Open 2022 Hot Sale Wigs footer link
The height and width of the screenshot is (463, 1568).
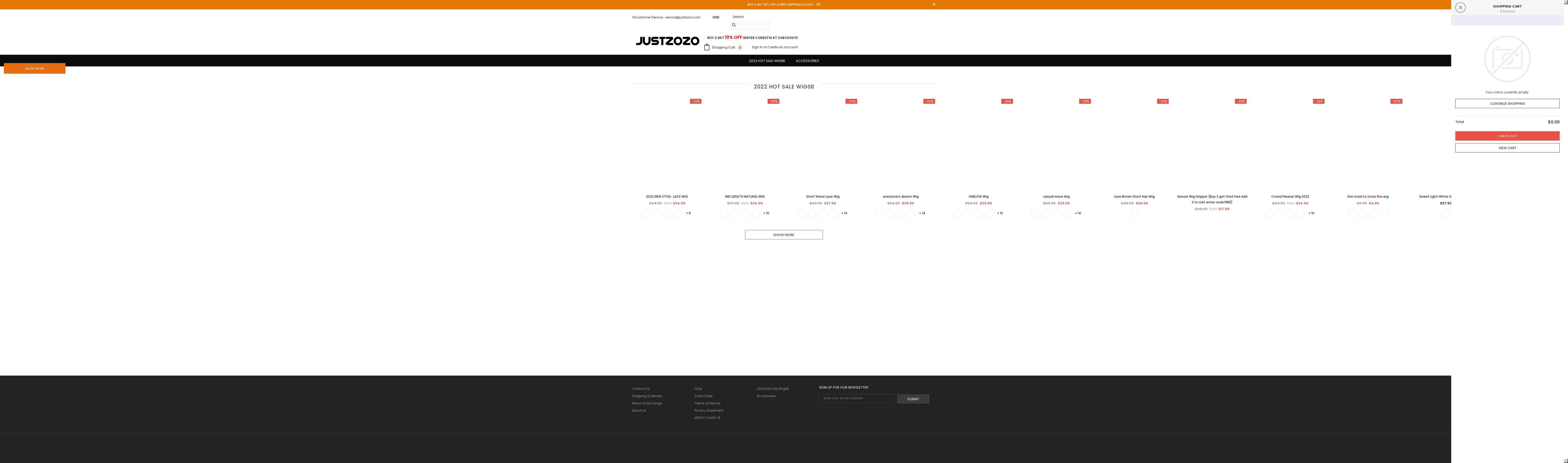tap(773, 389)
